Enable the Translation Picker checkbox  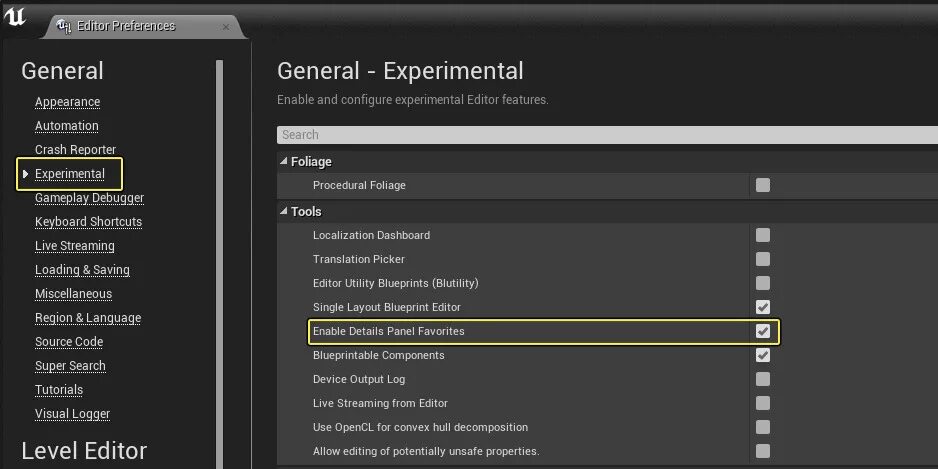click(x=763, y=259)
